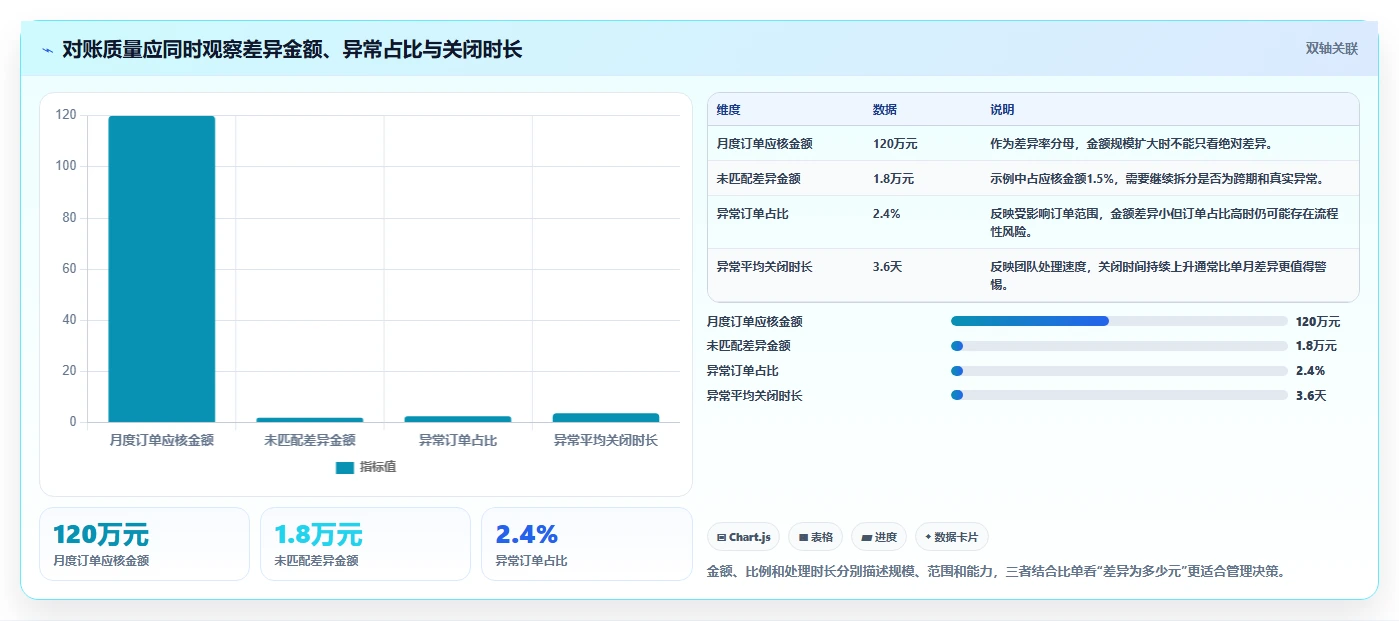Click the 月度订单应核金额 progress bar
The width and height of the screenshot is (1399, 621).
pyautogui.click(x=1119, y=321)
